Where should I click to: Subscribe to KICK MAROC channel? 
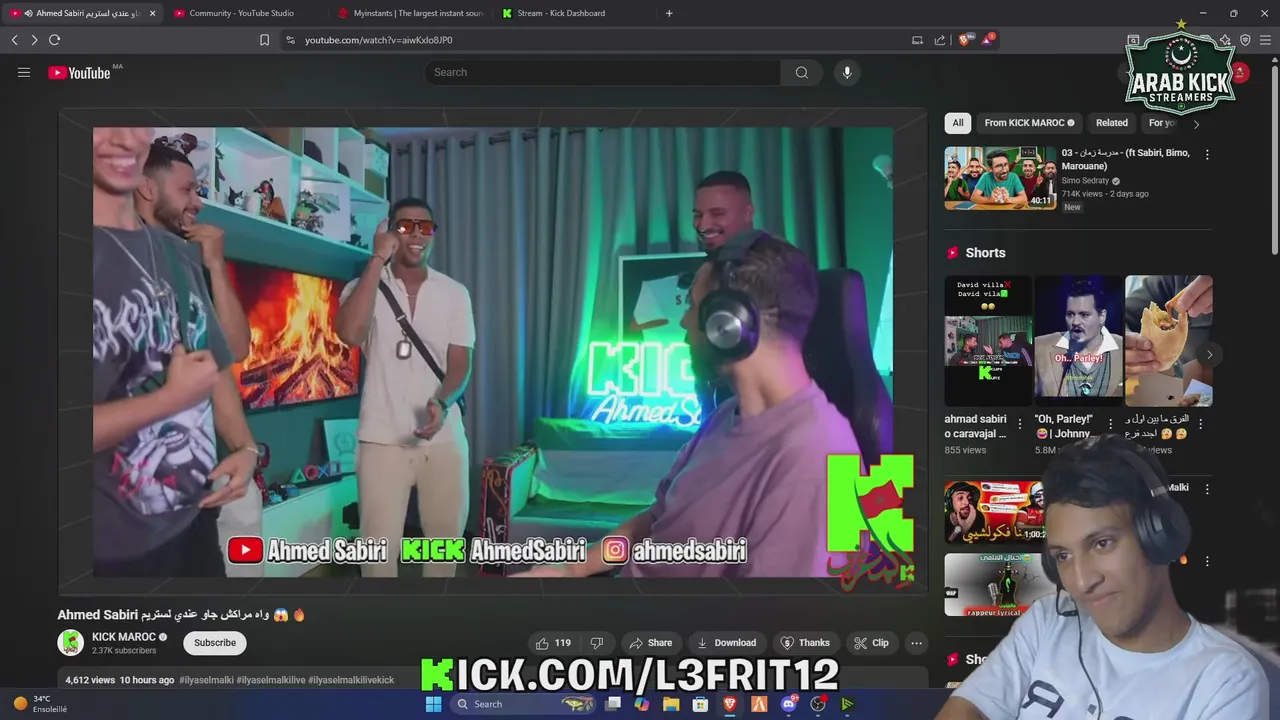pos(215,643)
